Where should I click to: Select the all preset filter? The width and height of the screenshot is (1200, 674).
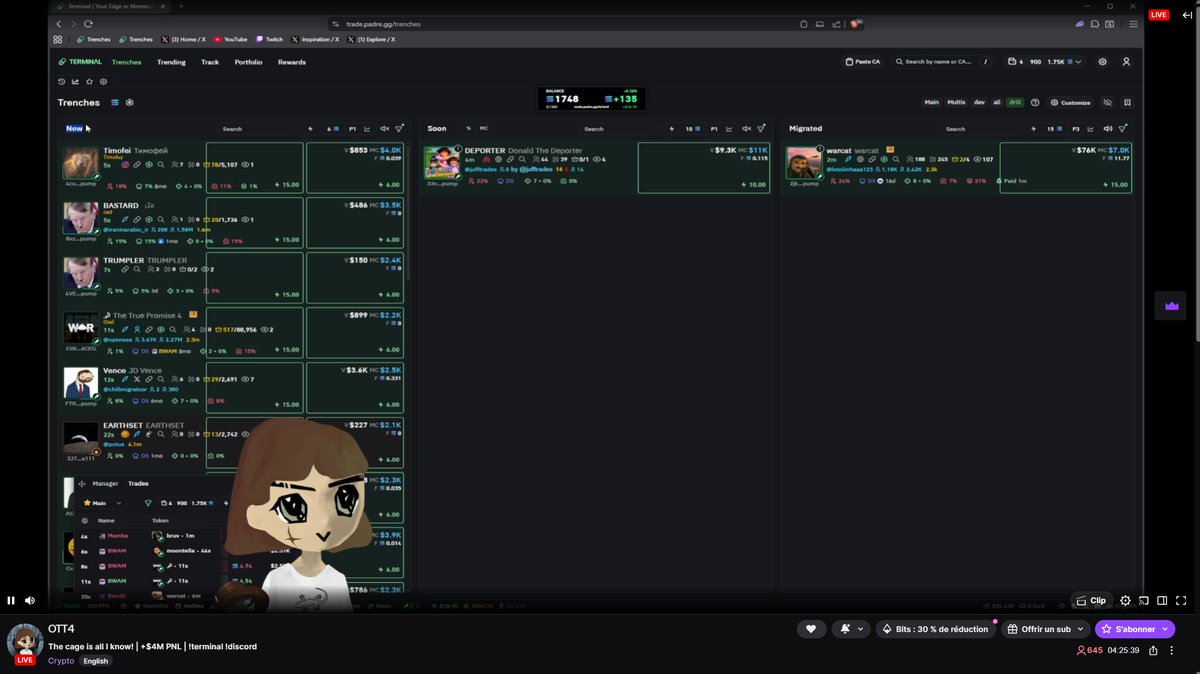[x=997, y=102]
